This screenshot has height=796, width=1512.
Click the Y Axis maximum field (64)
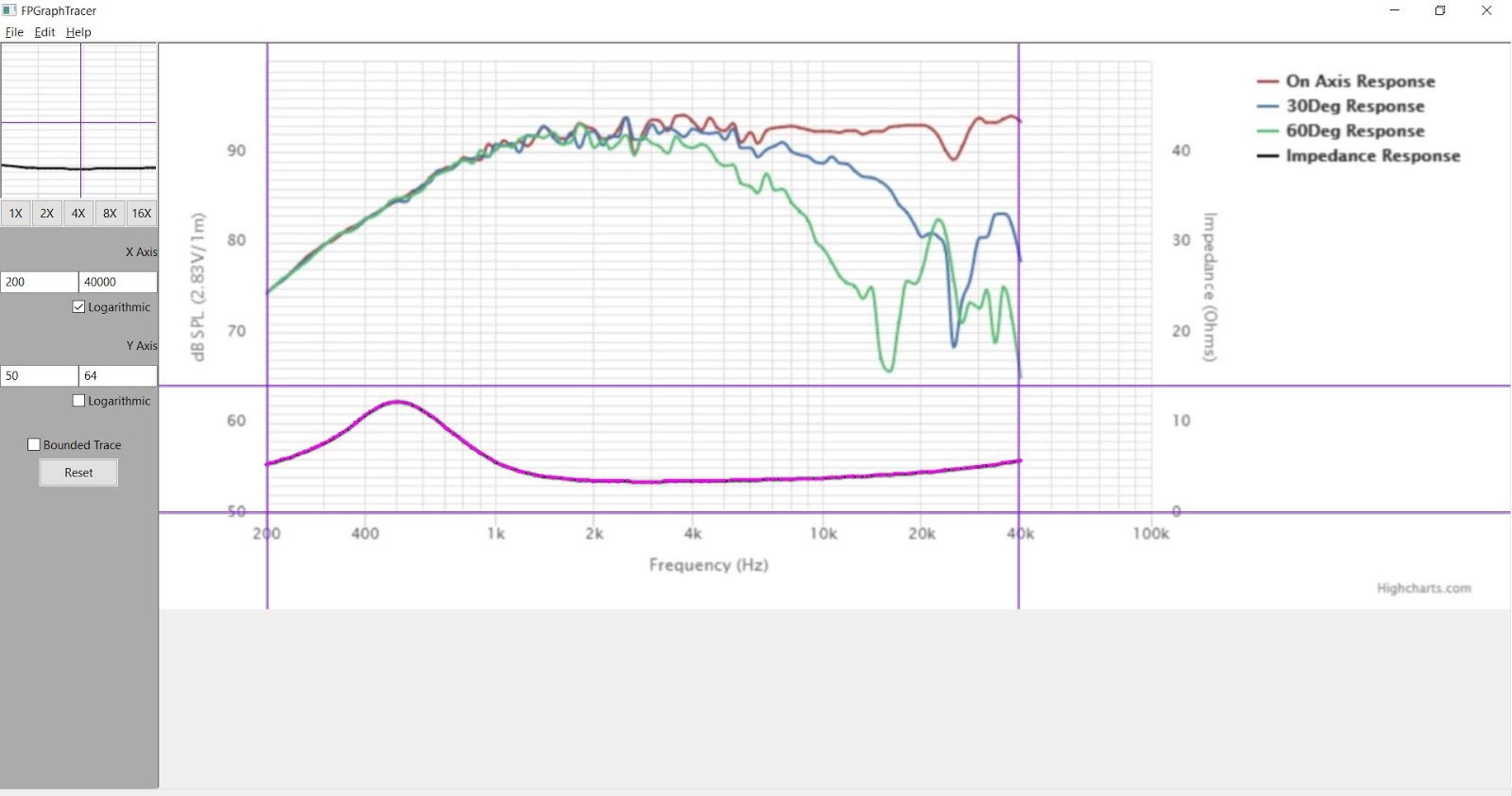point(117,375)
